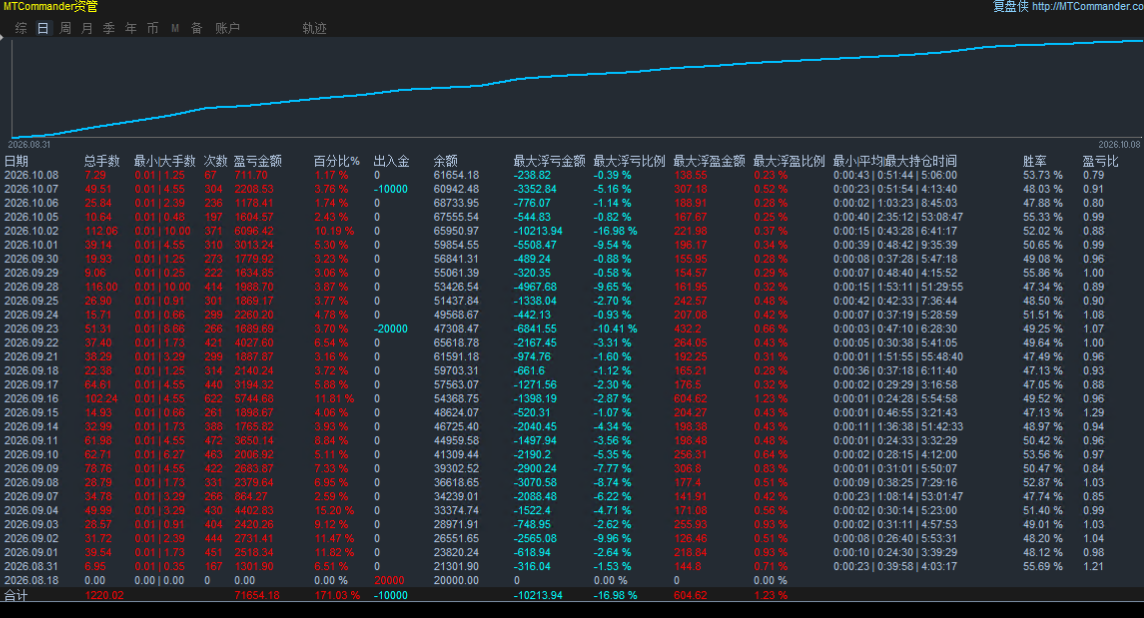Click the 百分比% column header
The height and width of the screenshot is (618, 1144).
(336, 161)
